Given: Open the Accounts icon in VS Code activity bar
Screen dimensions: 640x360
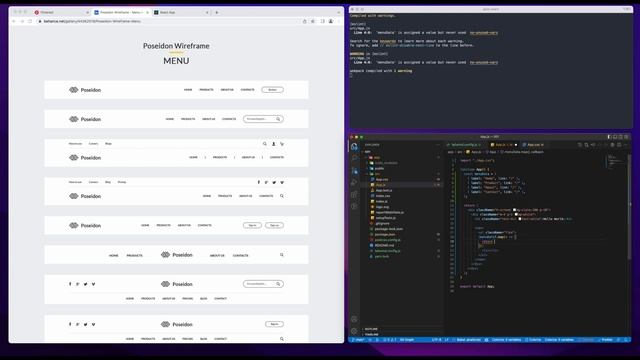Looking at the screenshot, I should [354, 319].
